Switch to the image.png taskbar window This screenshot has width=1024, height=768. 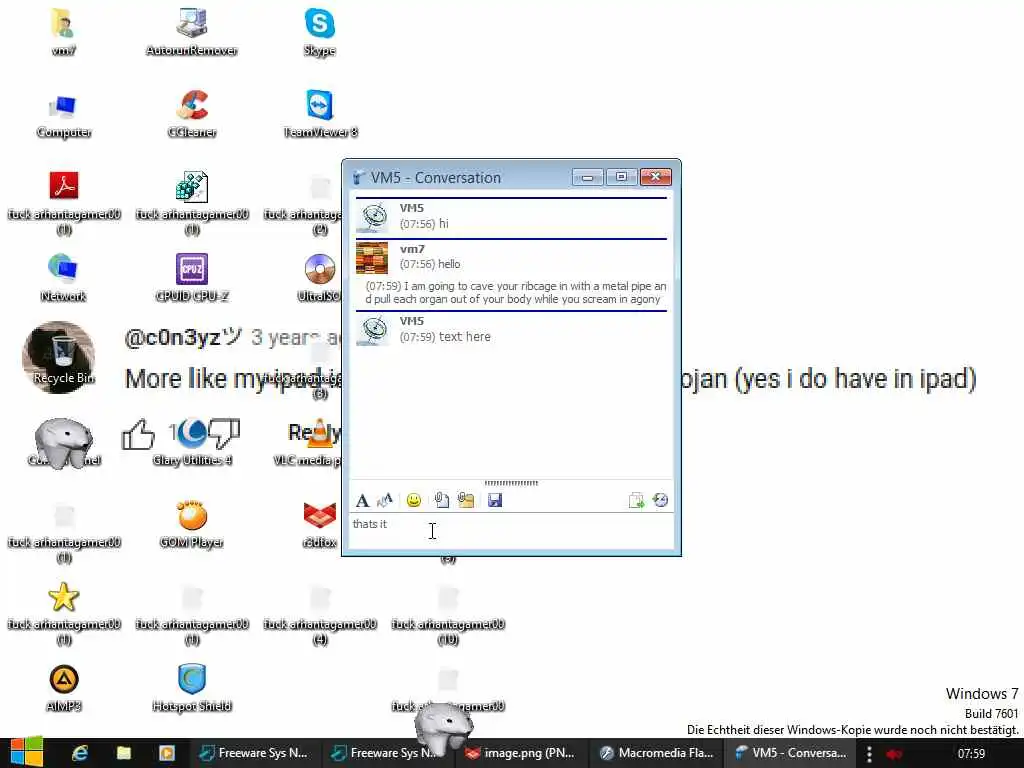click(520, 753)
